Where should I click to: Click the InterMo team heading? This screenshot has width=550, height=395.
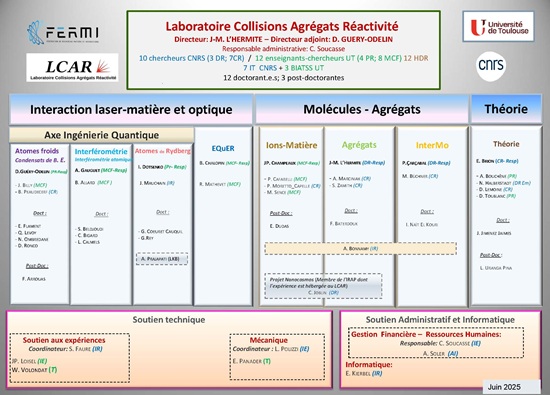432,145
